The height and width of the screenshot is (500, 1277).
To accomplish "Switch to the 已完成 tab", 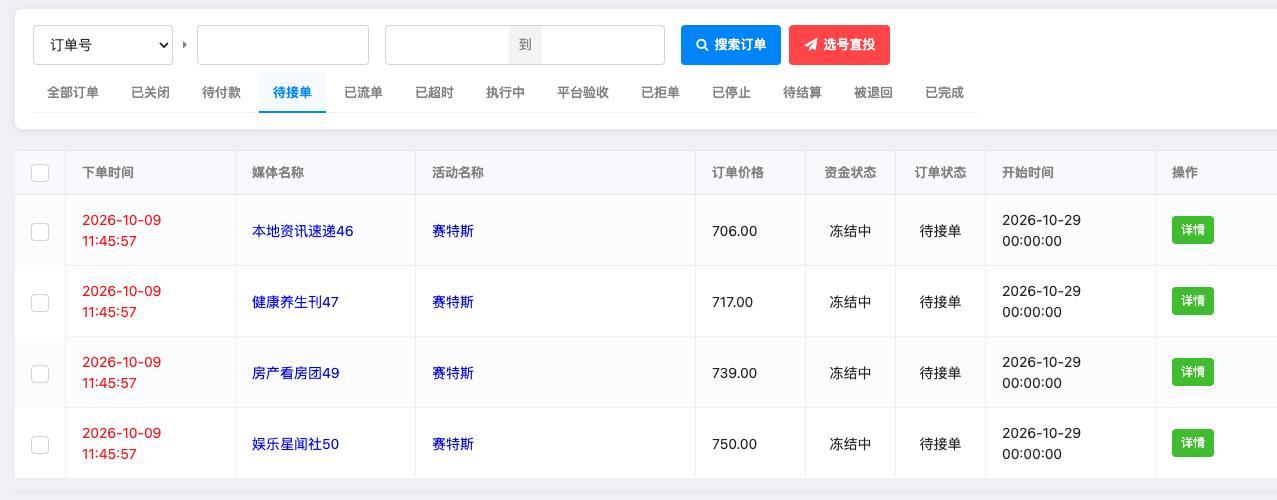I will (944, 93).
